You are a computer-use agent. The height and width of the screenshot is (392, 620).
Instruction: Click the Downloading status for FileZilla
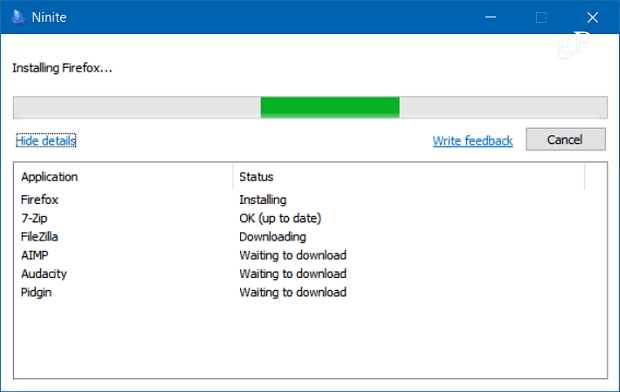[273, 237]
